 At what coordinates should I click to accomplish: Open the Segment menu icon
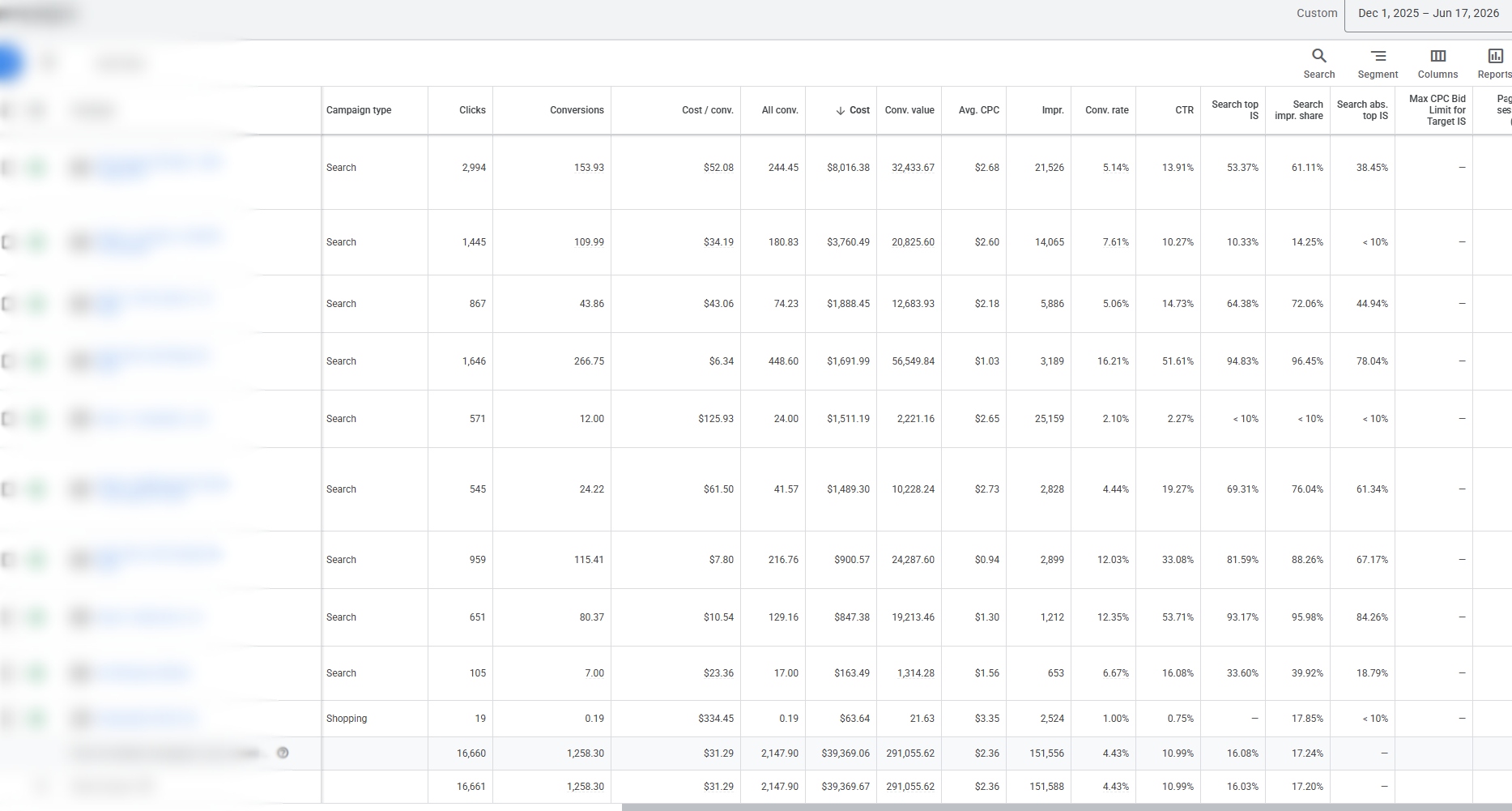1378,63
